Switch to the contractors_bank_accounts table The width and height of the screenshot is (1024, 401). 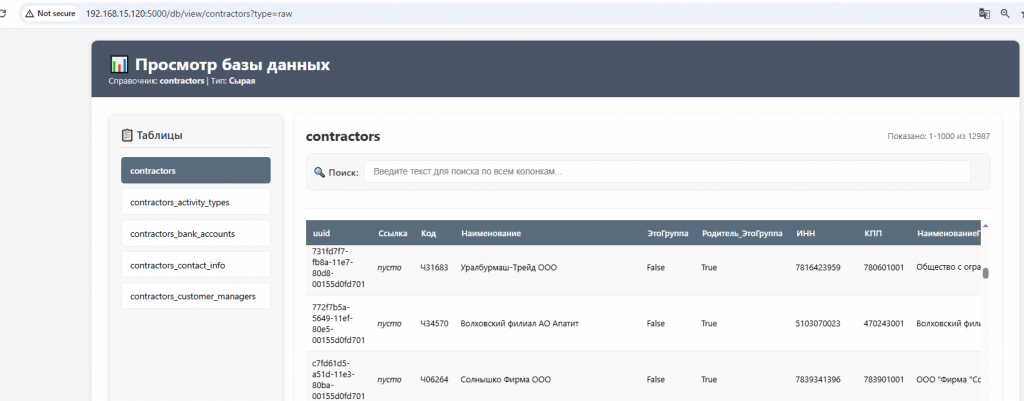[196, 233]
